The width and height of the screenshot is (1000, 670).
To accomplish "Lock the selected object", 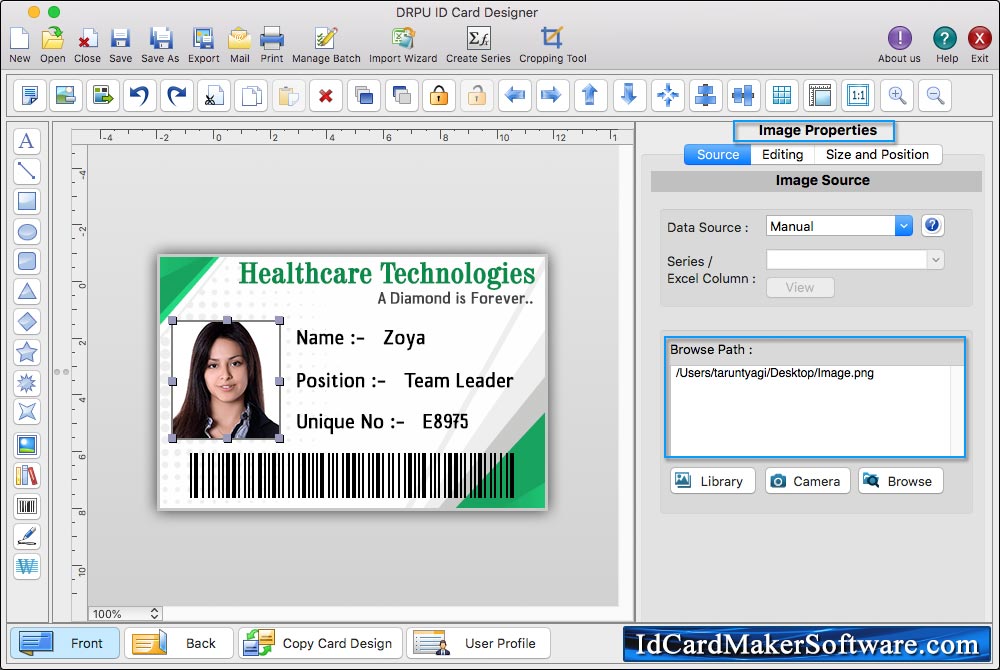I will 439,96.
